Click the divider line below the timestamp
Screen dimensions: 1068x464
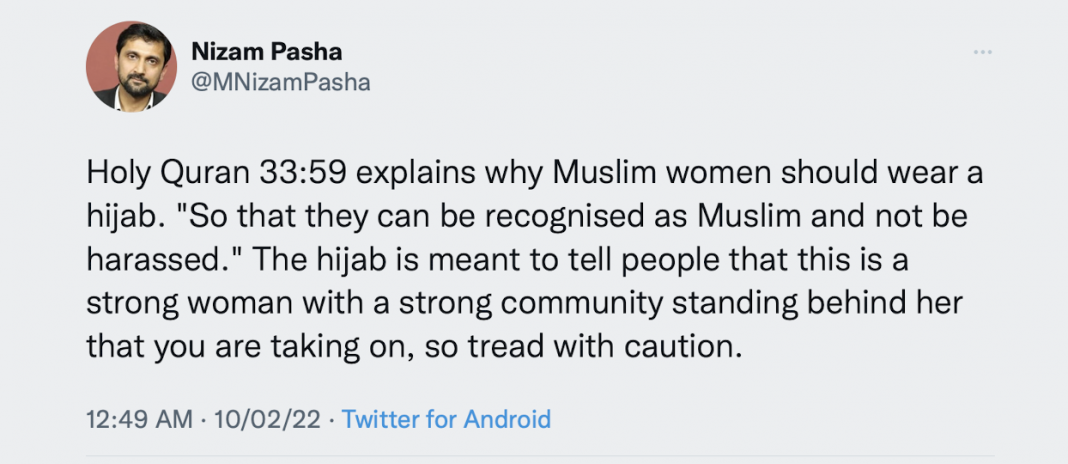pos(534,457)
